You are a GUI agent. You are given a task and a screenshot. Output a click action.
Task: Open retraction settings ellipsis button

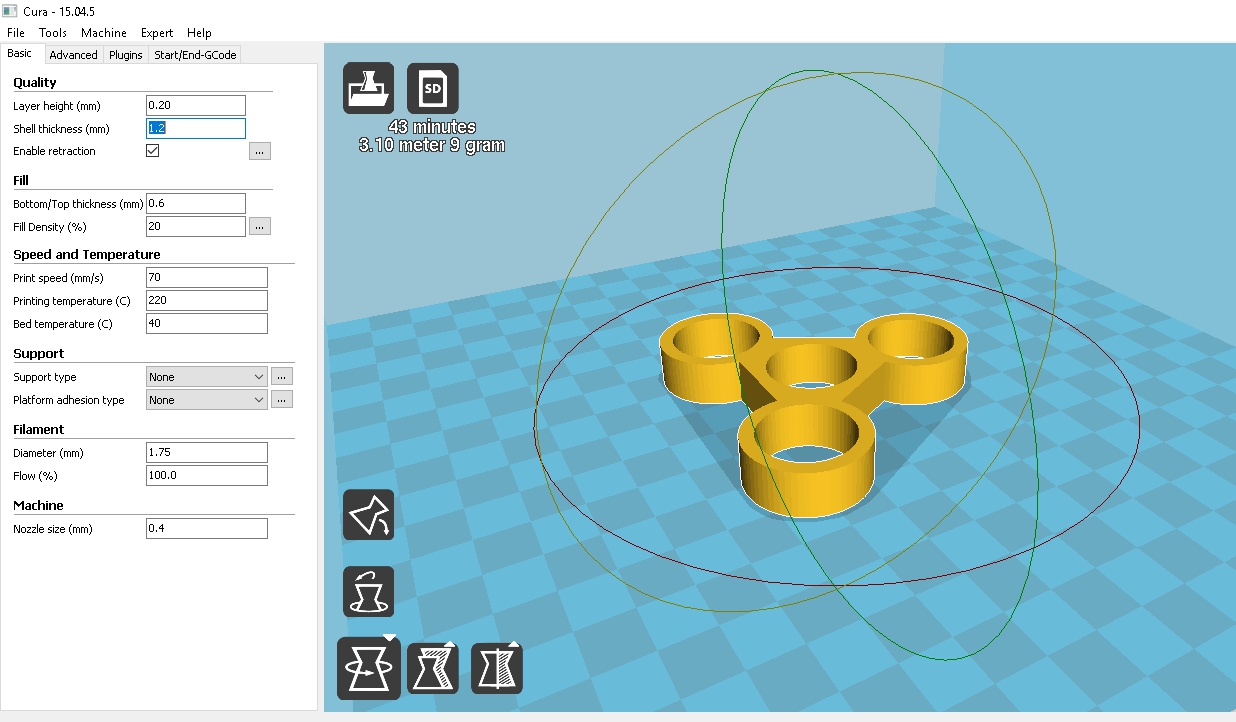[x=260, y=151]
